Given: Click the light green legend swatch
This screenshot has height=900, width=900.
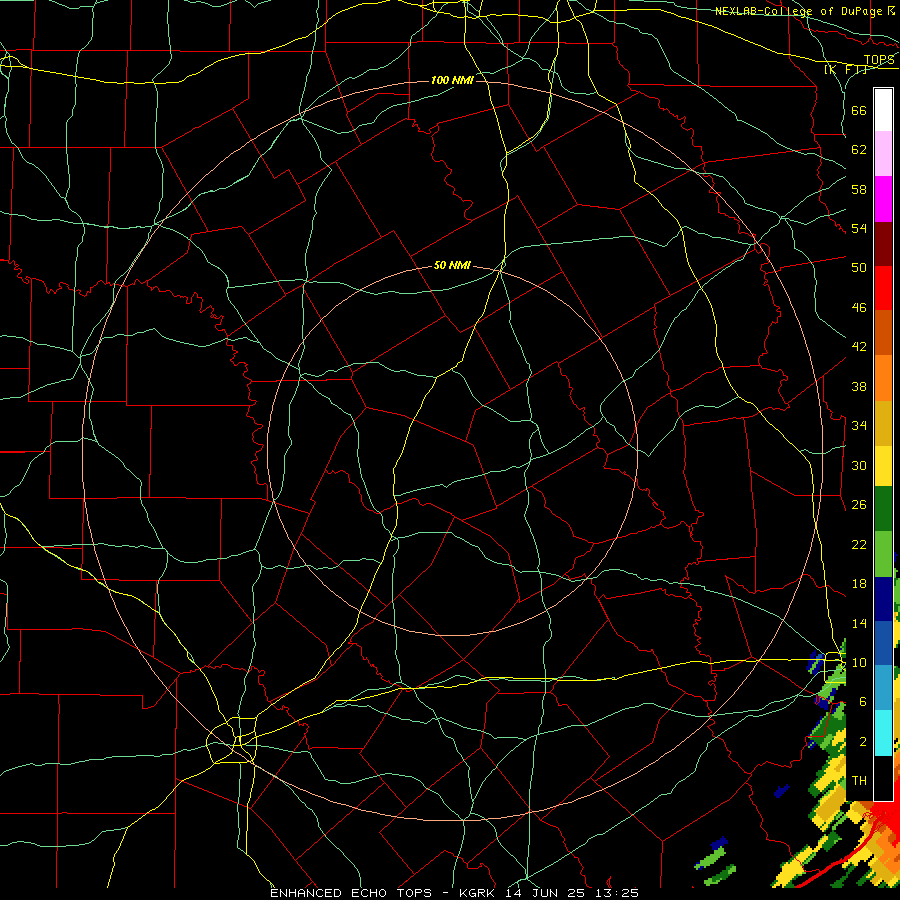Looking at the screenshot, I should click(x=883, y=554).
